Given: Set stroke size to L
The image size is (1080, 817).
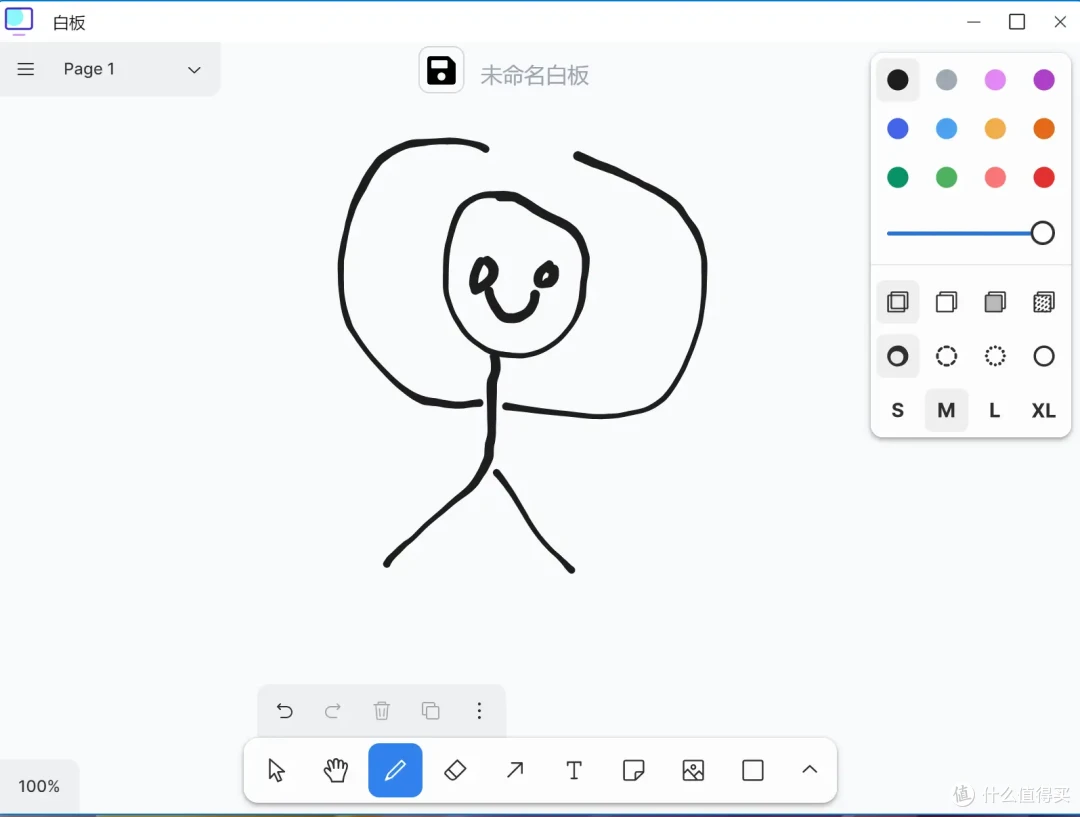Looking at the screenshot, I should (995, 411).
